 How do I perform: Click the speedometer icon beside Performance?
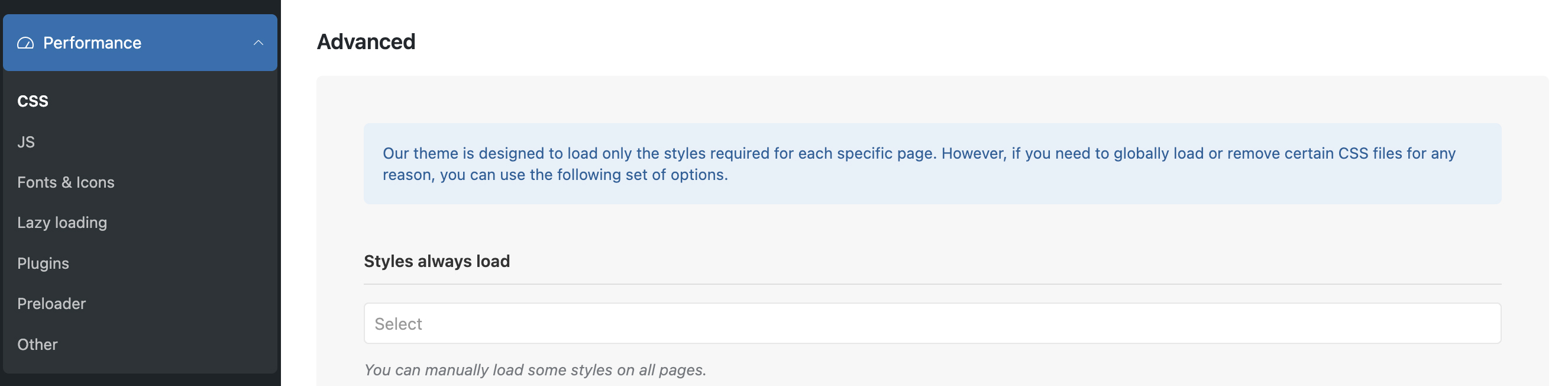24,42
